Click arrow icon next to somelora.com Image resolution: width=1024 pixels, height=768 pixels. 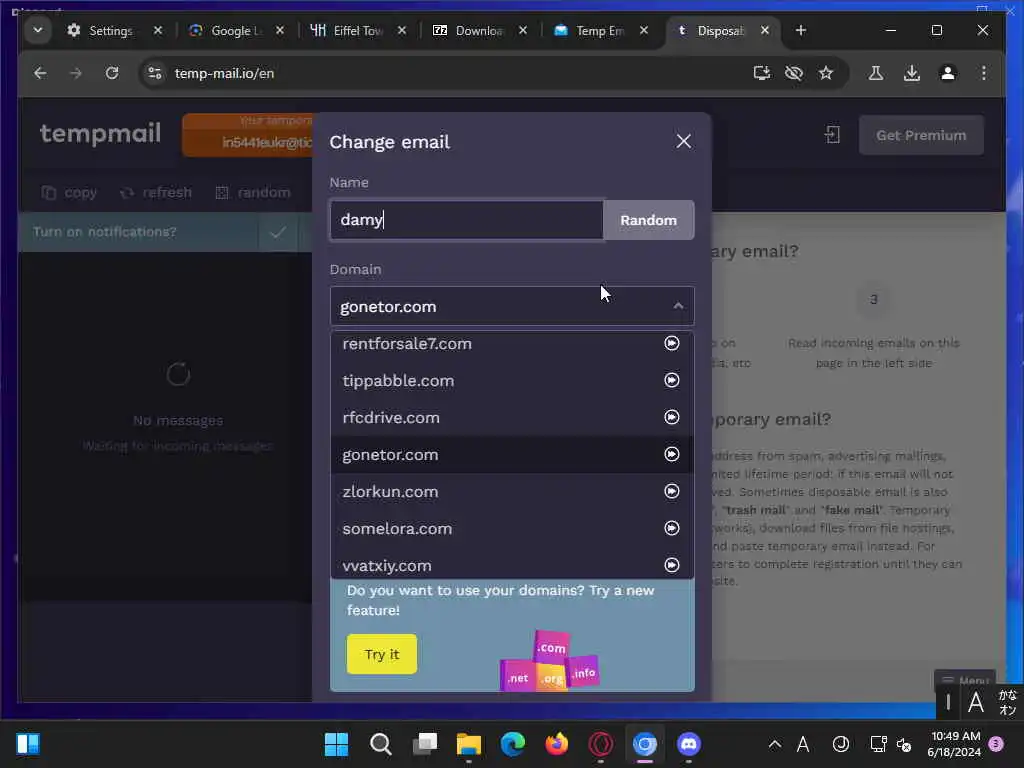671,528
